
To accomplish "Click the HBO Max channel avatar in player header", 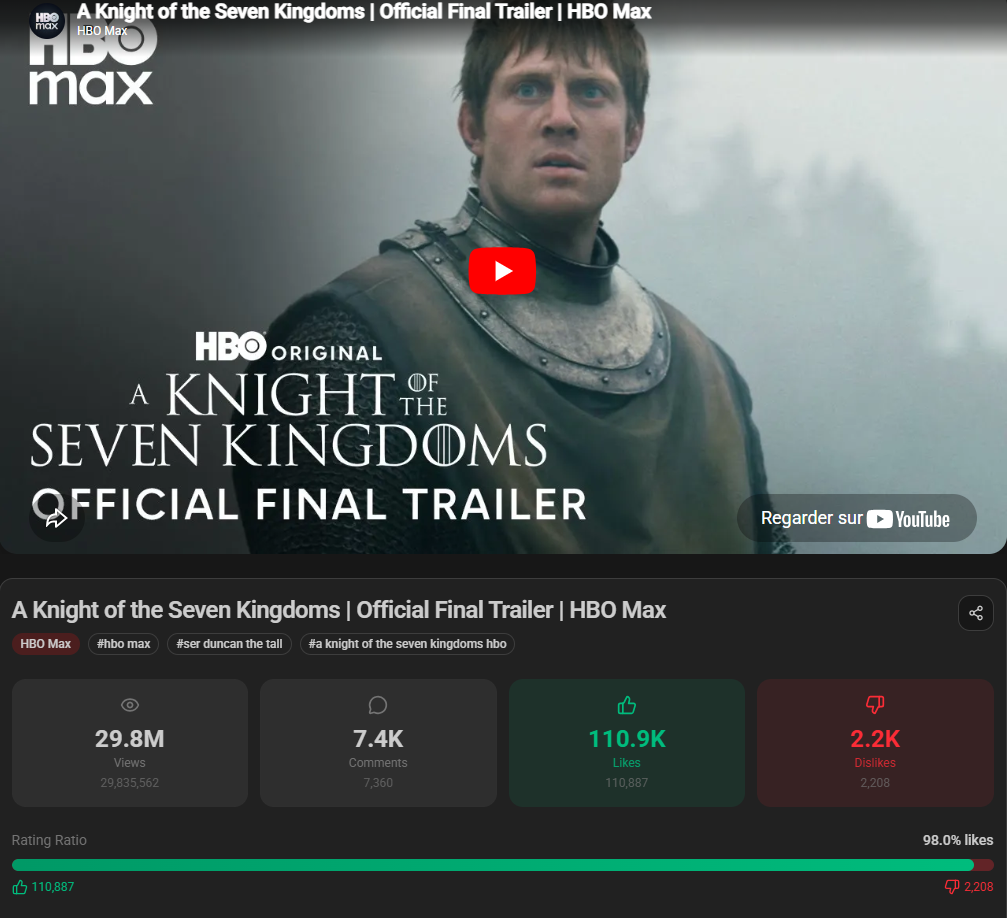I will point(47,20).
